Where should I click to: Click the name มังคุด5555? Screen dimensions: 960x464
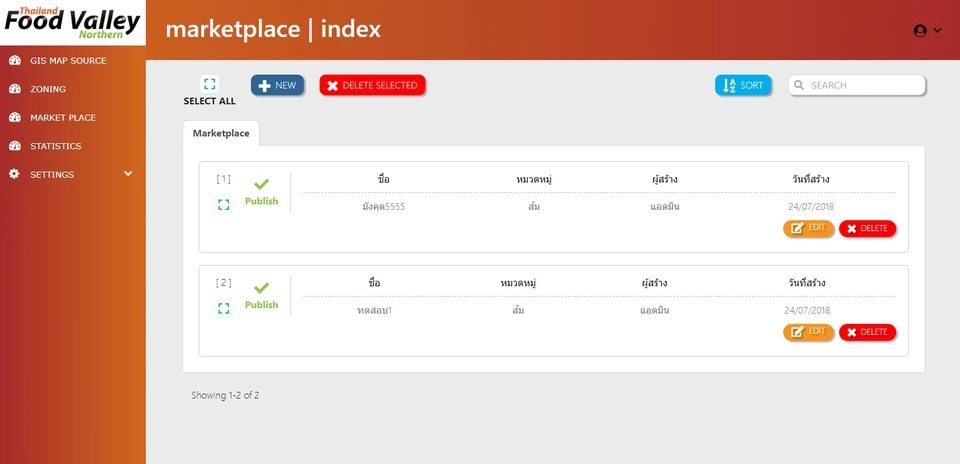point(384,207)
